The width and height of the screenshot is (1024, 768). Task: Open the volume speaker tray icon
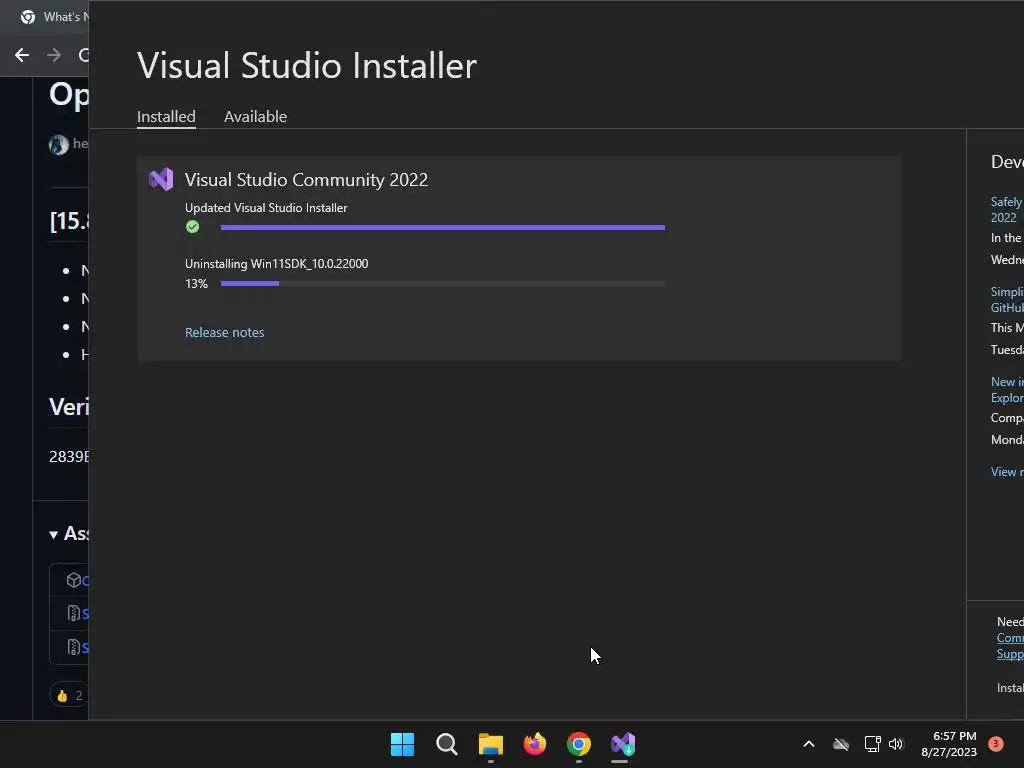[x=896, y=744]
